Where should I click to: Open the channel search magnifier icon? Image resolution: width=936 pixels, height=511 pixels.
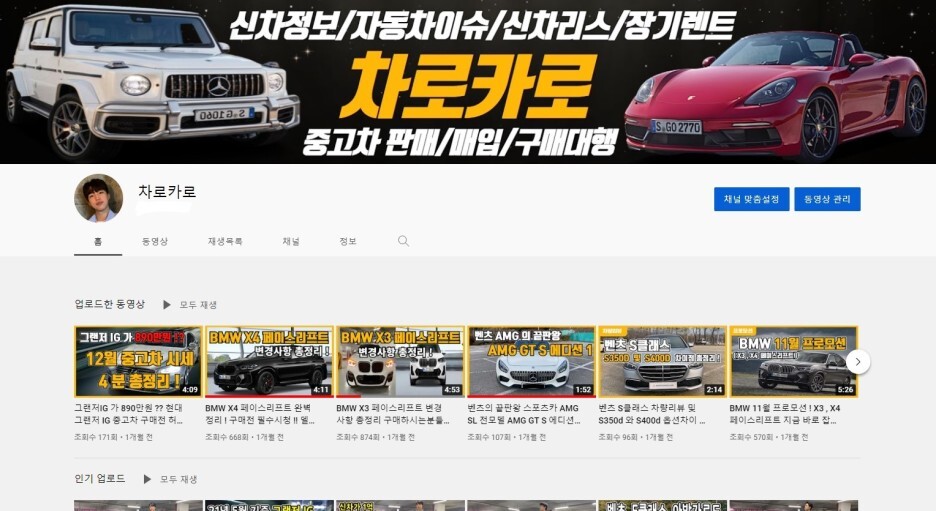[404, 241]
